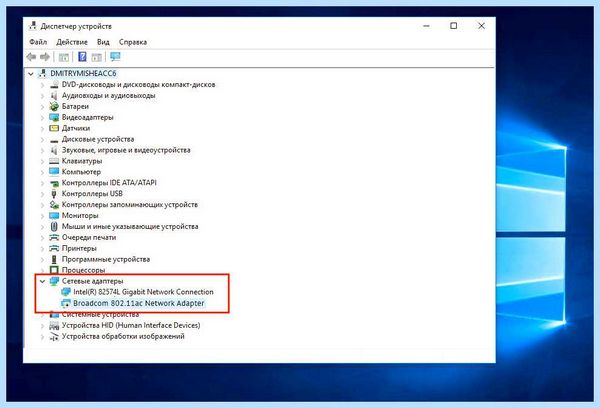This screenshot has height=408, width=600.
Task: Click the HID devices category icon
Action: pos(54,326)
